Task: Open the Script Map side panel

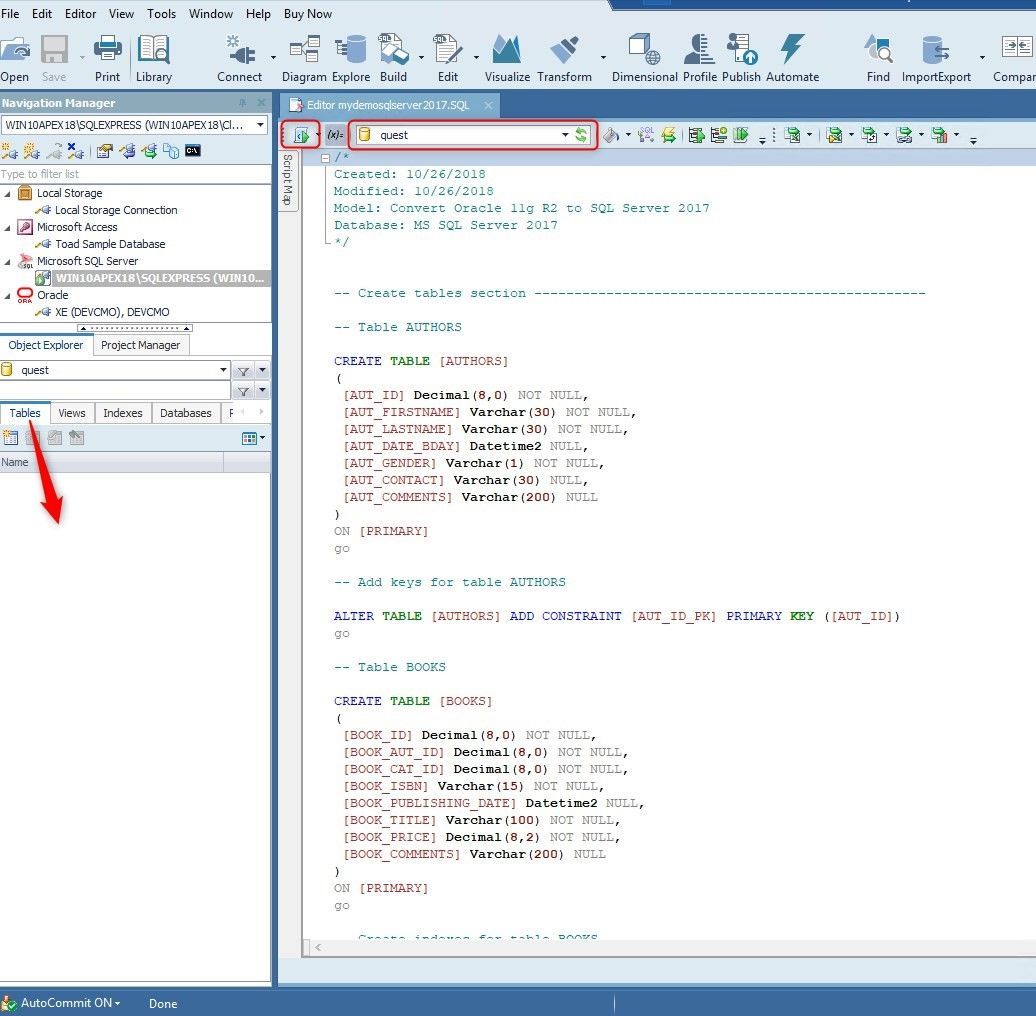Action: pyautogui.click(x=288, y=180)
